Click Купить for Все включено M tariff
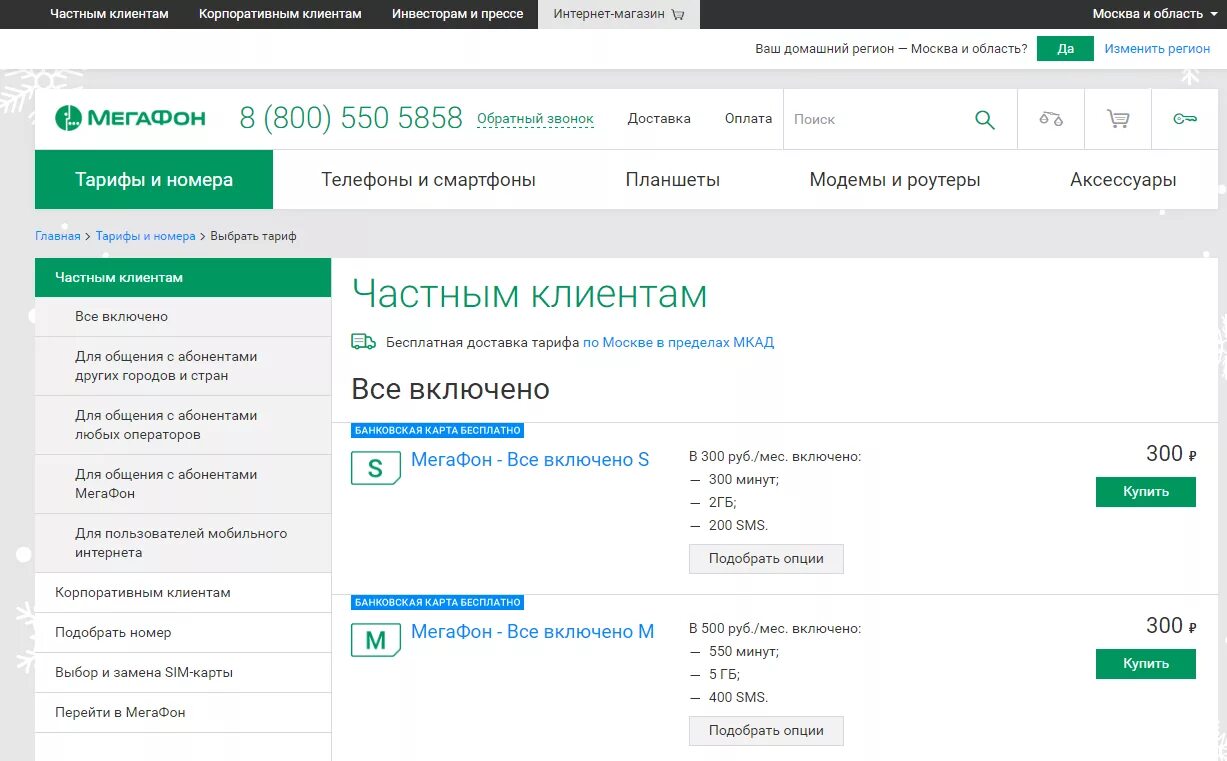1227x761 pixels. tap(1145, 664)
